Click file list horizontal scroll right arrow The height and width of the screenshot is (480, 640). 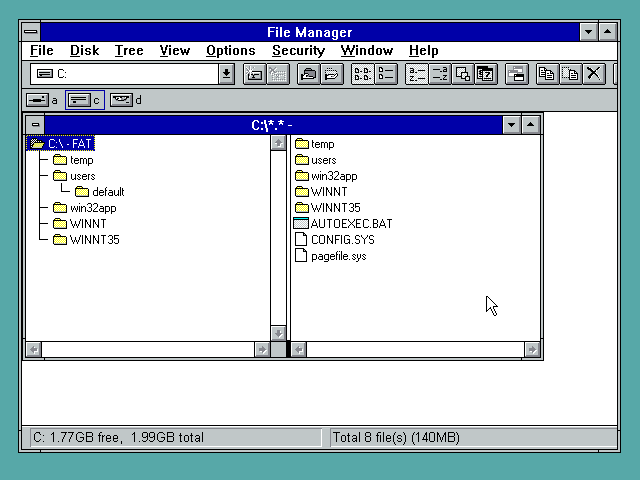pyautogui.click(x=532, y=350)
